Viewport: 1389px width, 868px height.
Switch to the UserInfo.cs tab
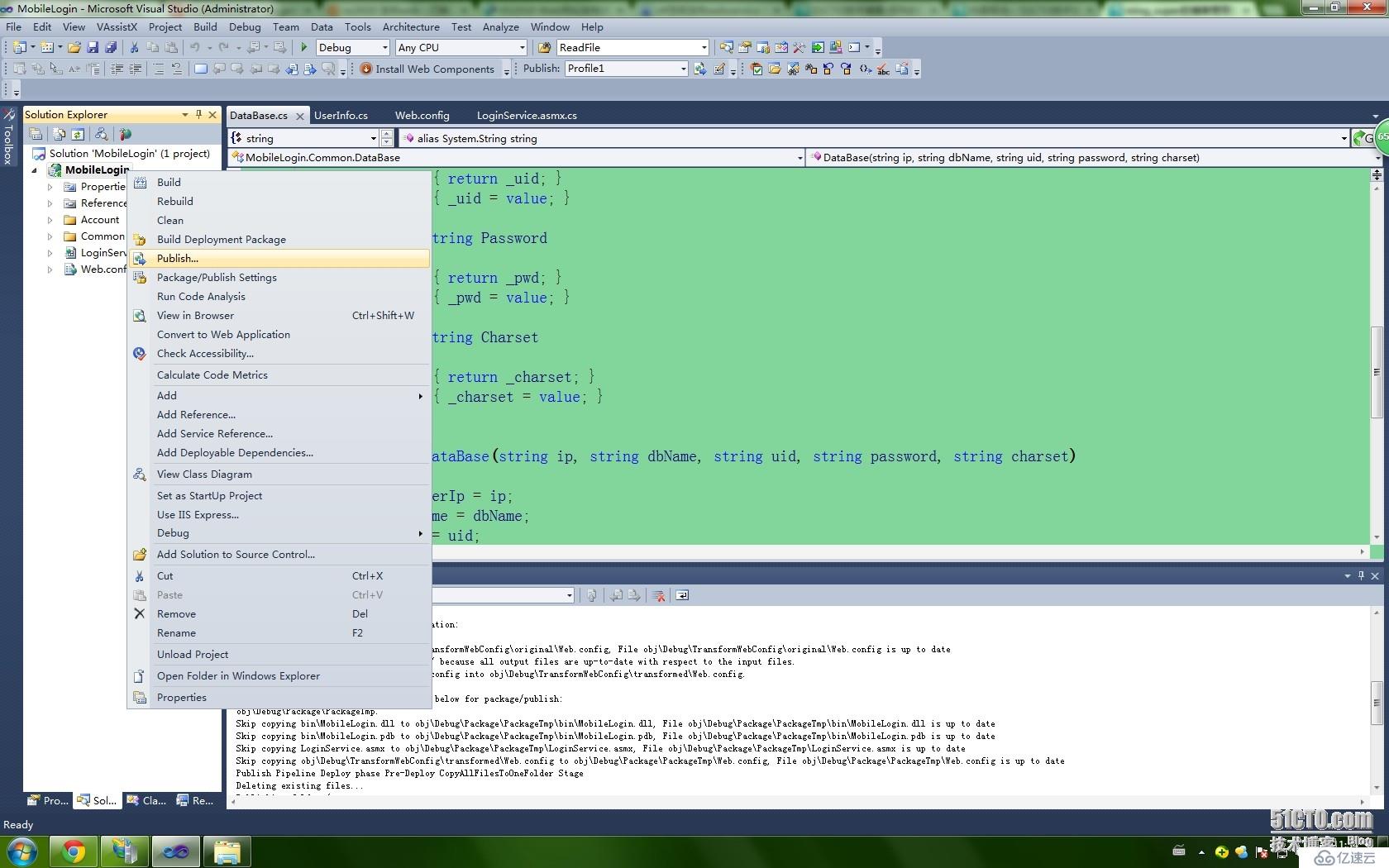tap(341, 115)
